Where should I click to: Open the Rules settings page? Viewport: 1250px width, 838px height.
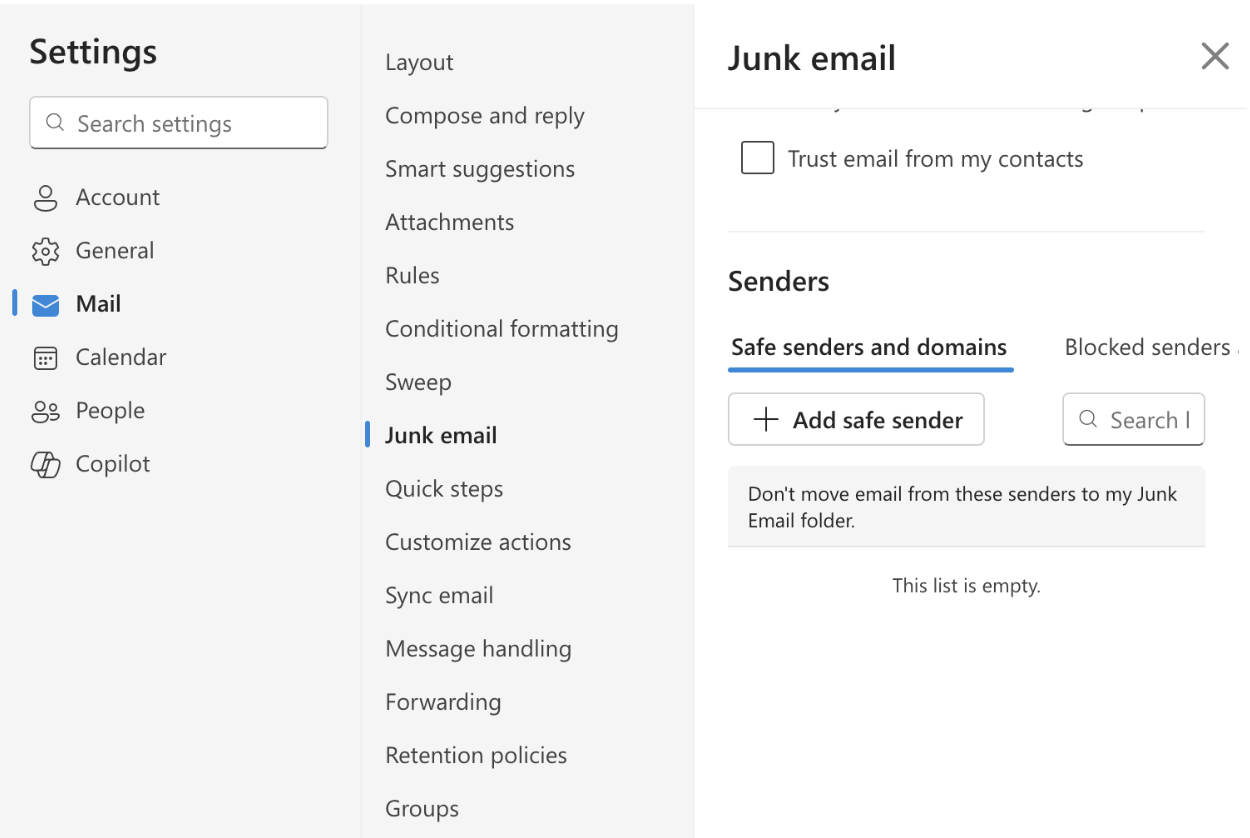(x=412, y=276)
